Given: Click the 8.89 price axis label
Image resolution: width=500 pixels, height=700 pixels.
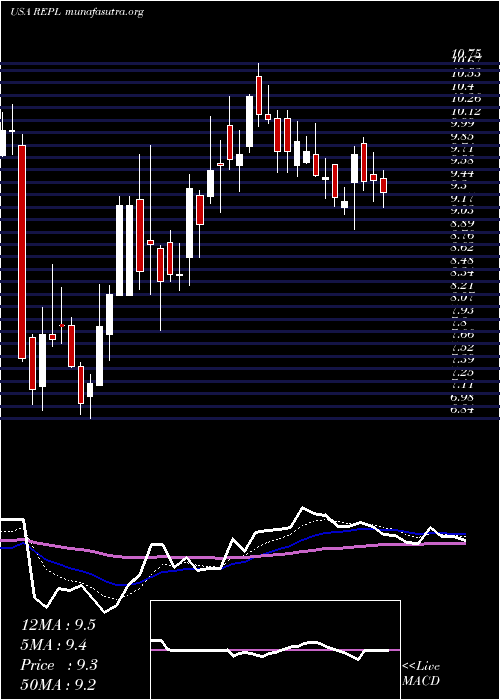Looking at the screenshot, I should [464, 223].
